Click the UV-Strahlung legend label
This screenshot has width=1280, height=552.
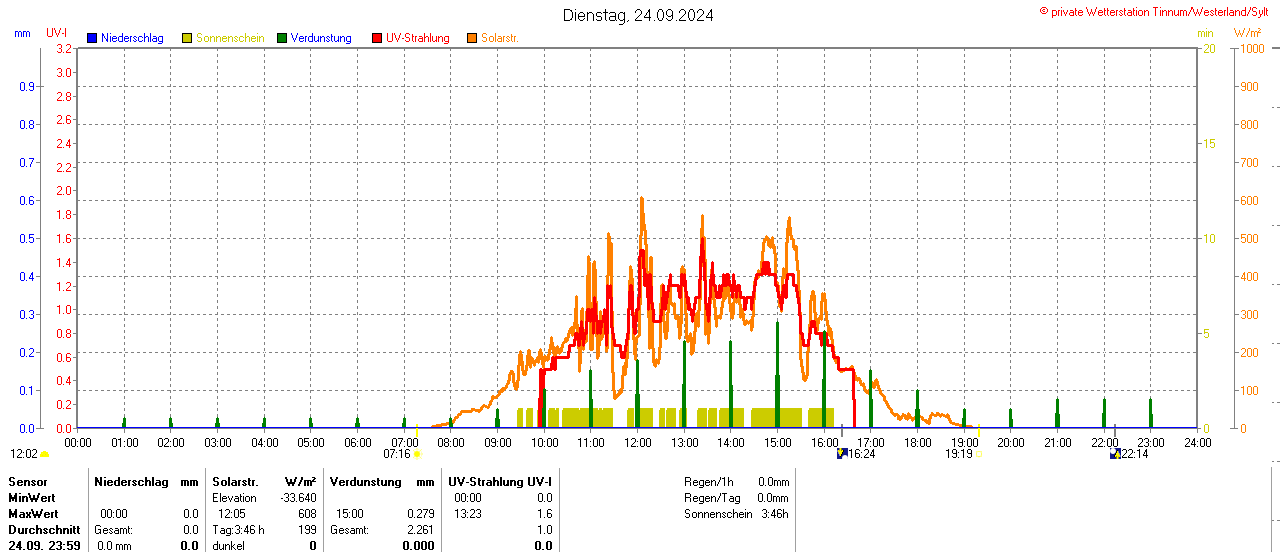pos(418,38)
